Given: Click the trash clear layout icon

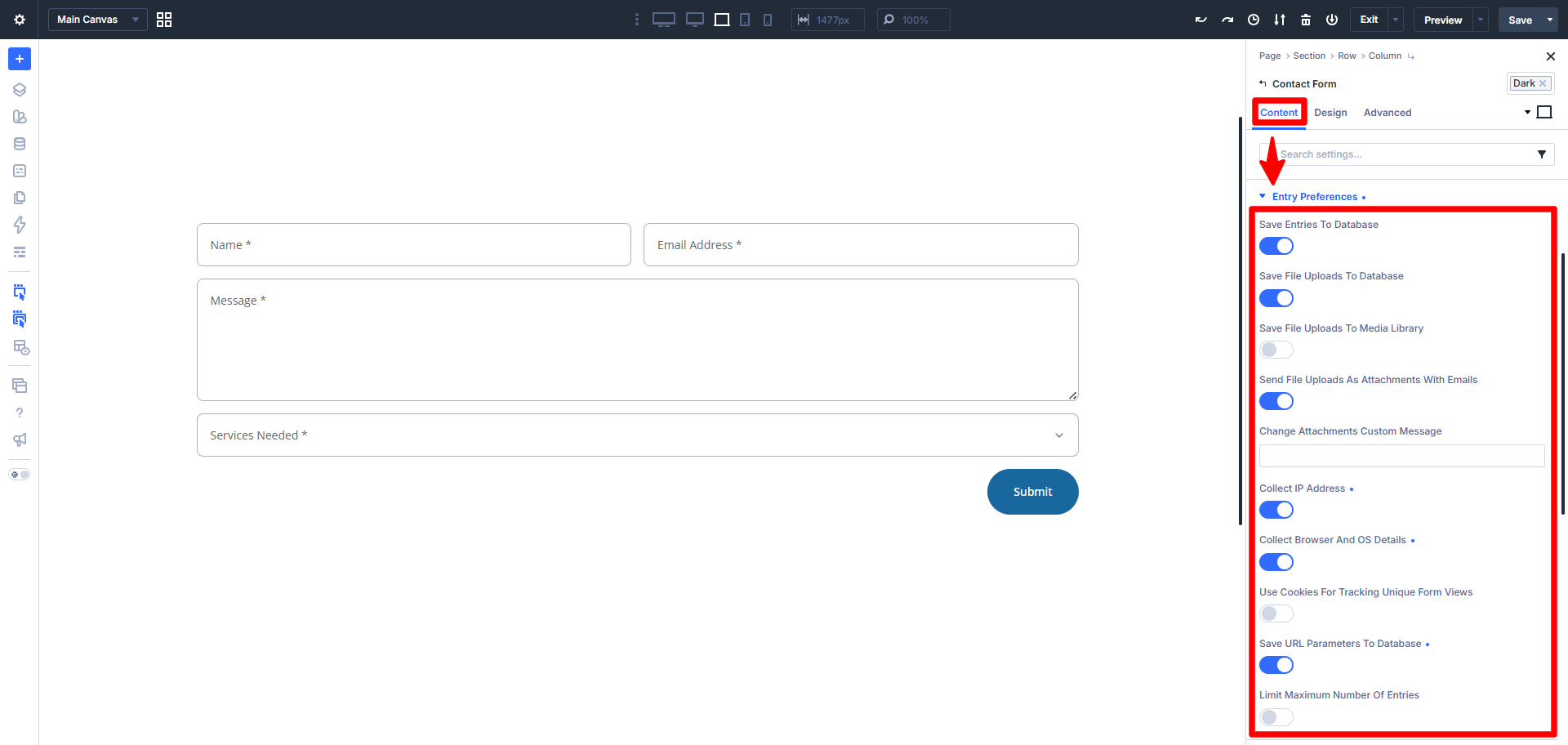Looking at the screenshot, I should (x=1306, y=20).
